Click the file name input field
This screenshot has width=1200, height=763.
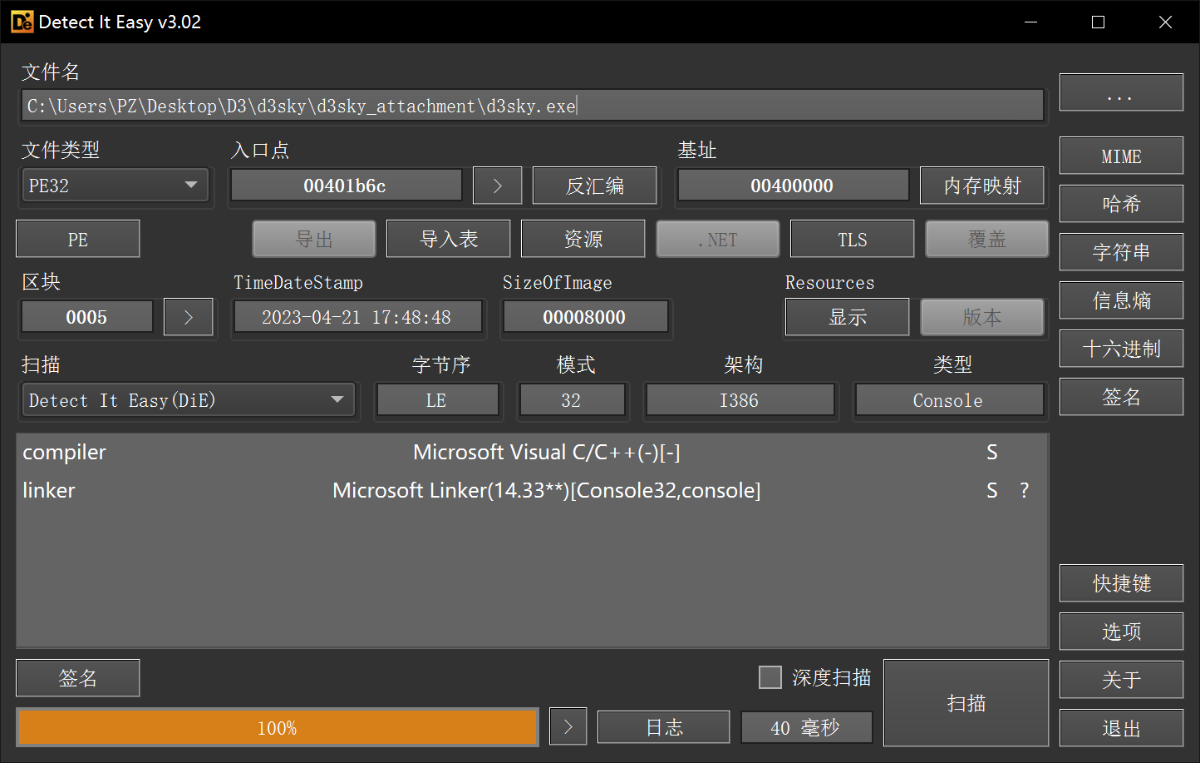[x=533, y=105]
